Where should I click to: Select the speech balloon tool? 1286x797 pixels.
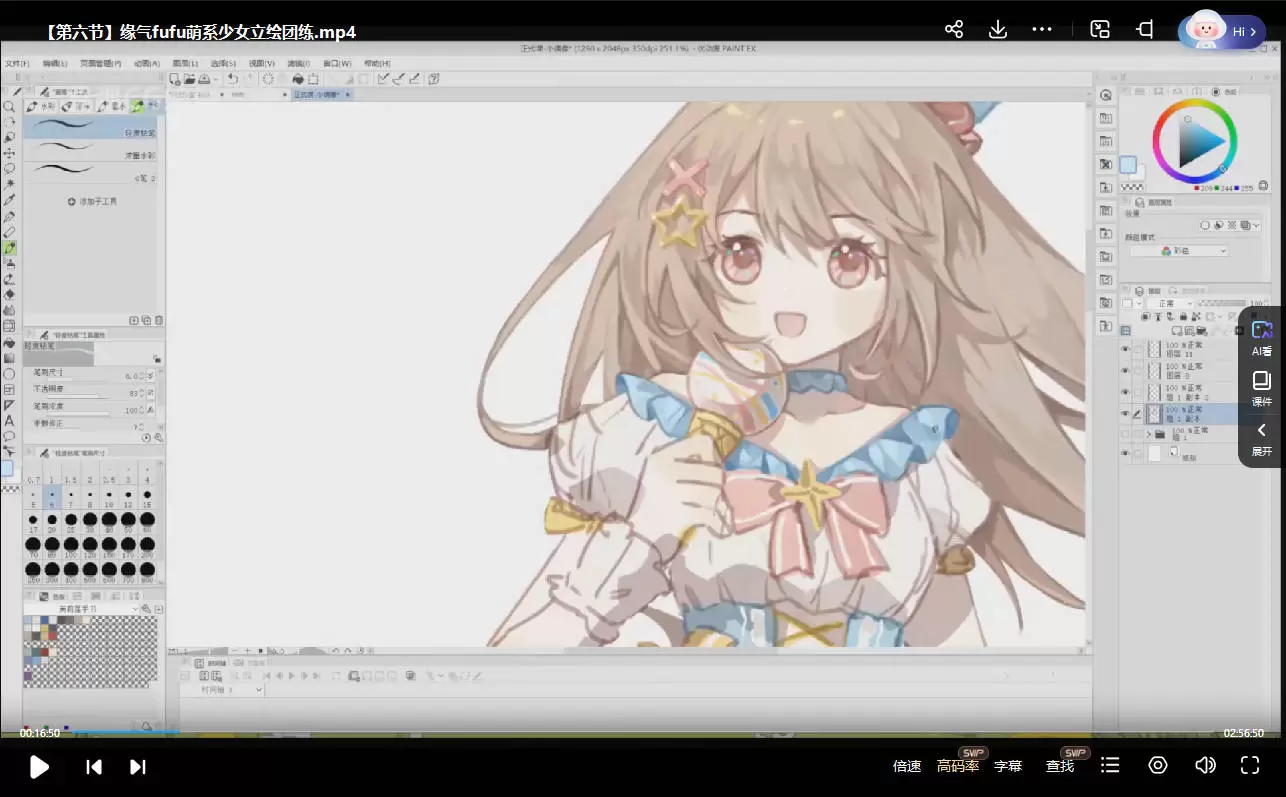coord(9,437)
